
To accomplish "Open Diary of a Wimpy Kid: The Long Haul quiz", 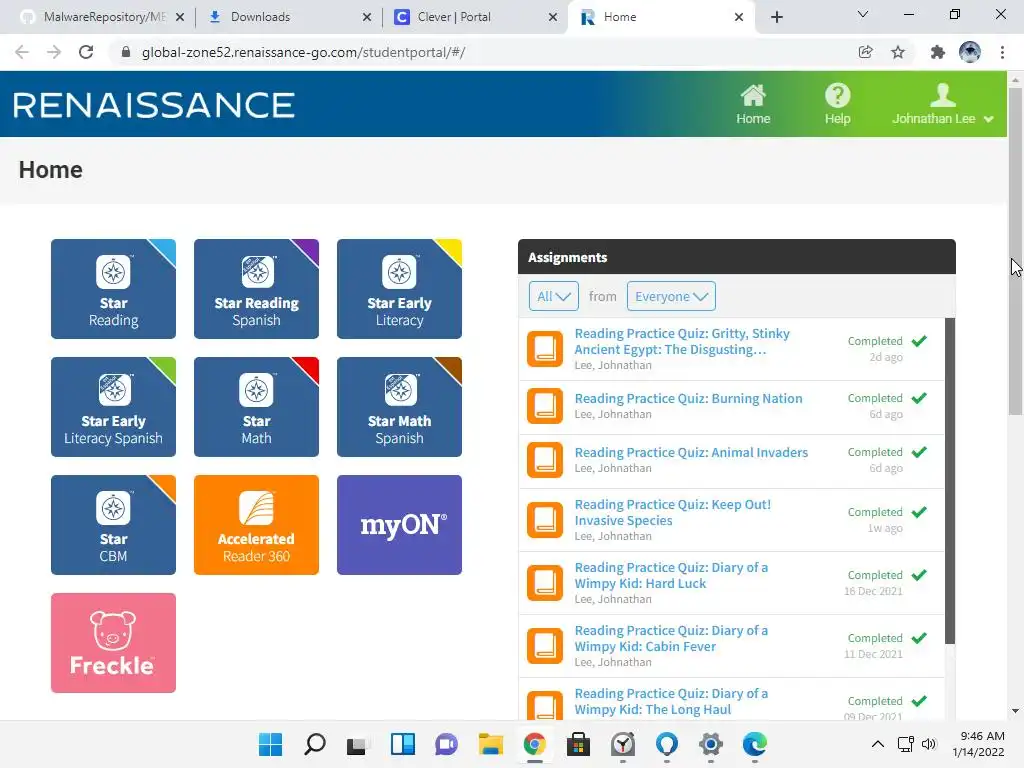I will click(x=671, y=701).
